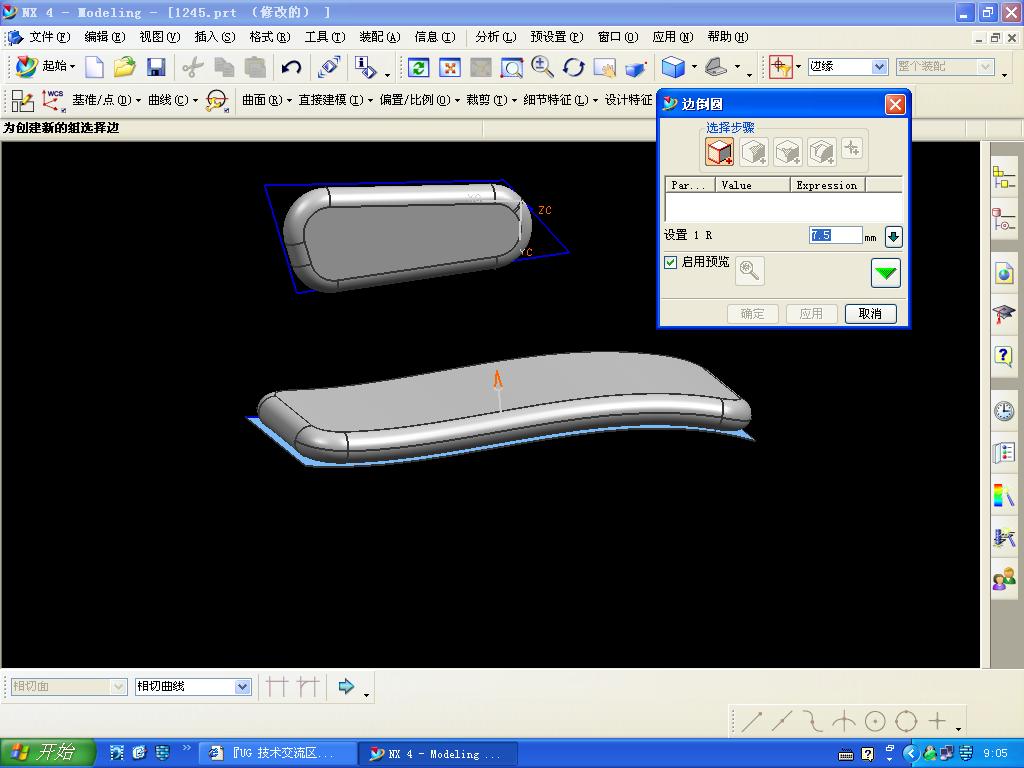
Task: Activate the Pan hand tool
Action: [605, 67]
